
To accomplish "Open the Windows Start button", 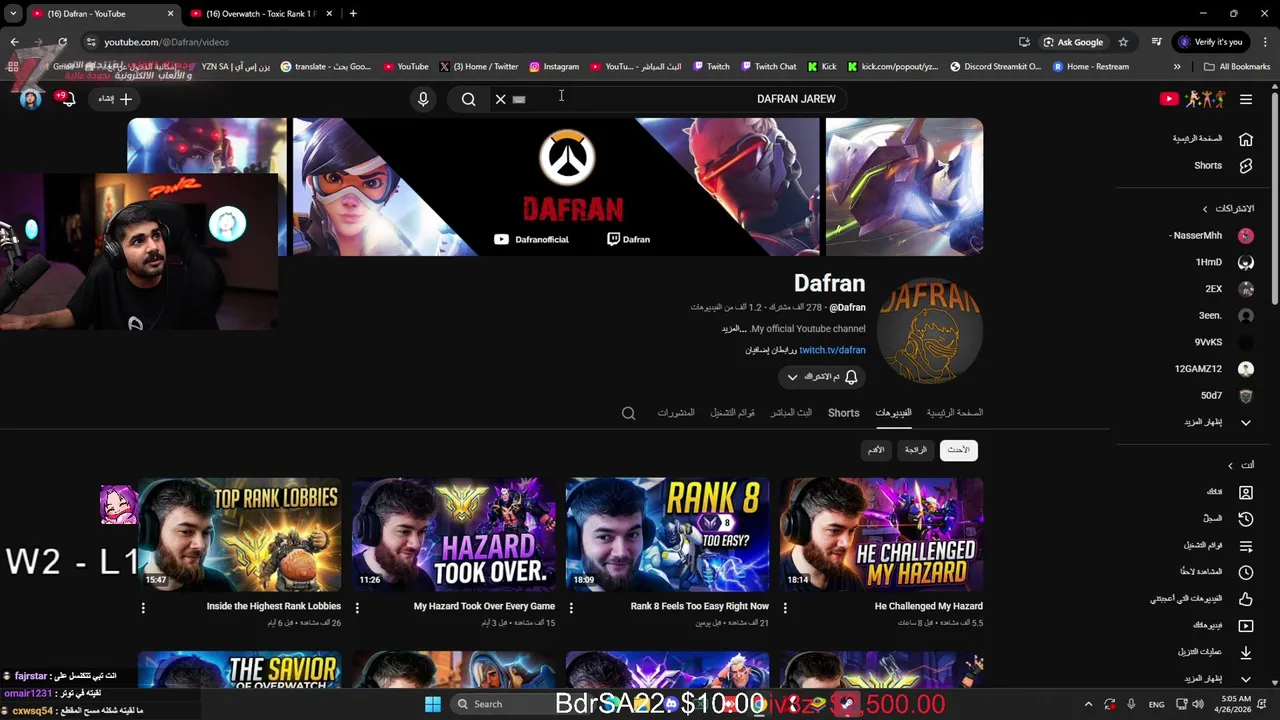I will point(433,704).
